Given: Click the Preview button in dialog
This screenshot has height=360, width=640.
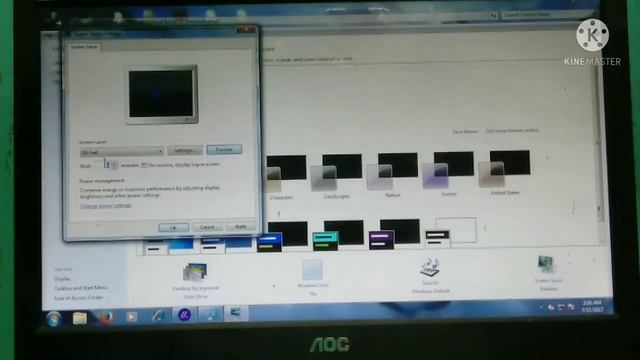Looking at the screenshot, I should coord(224,149).
